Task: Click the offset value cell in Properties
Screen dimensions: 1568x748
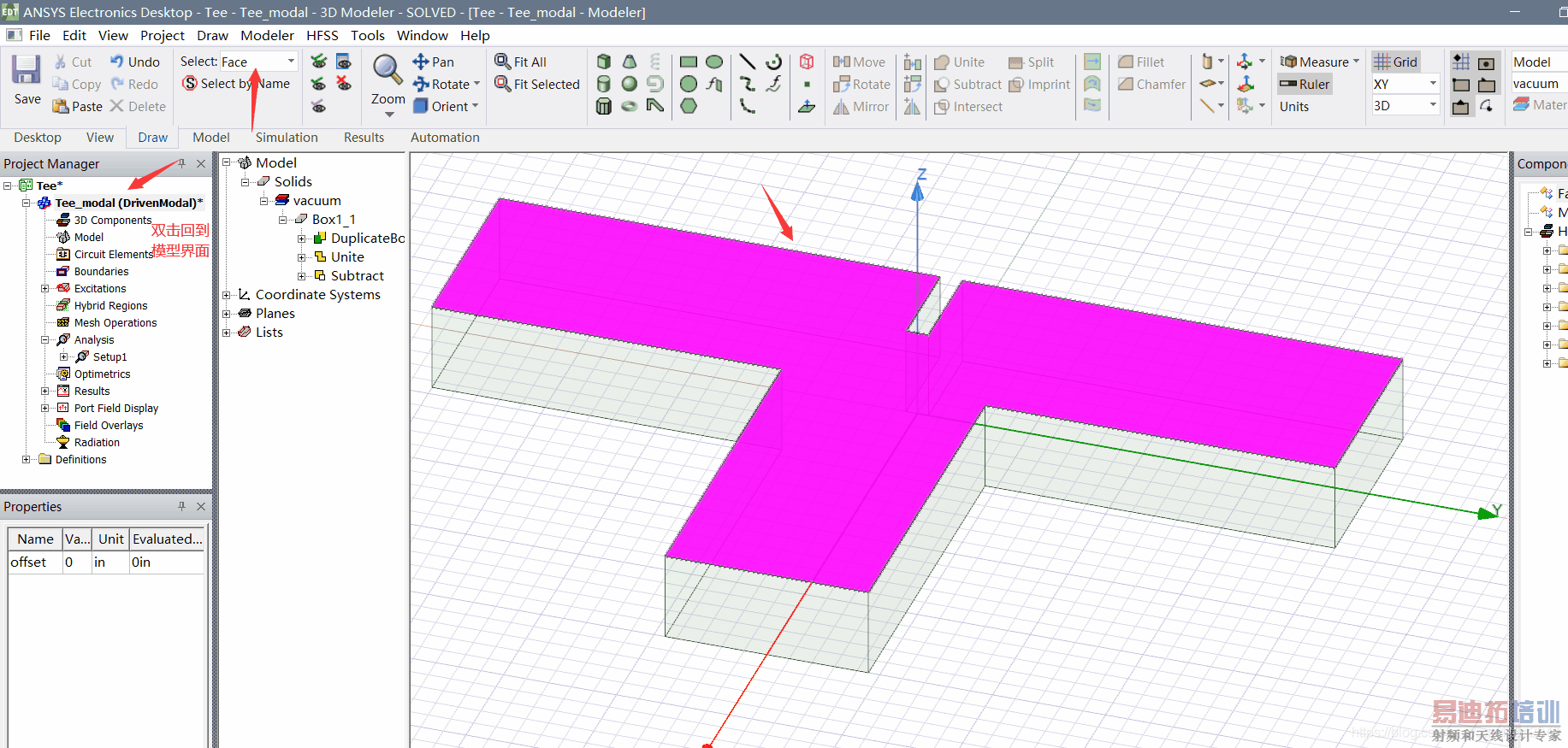Action: pos(75,562)
